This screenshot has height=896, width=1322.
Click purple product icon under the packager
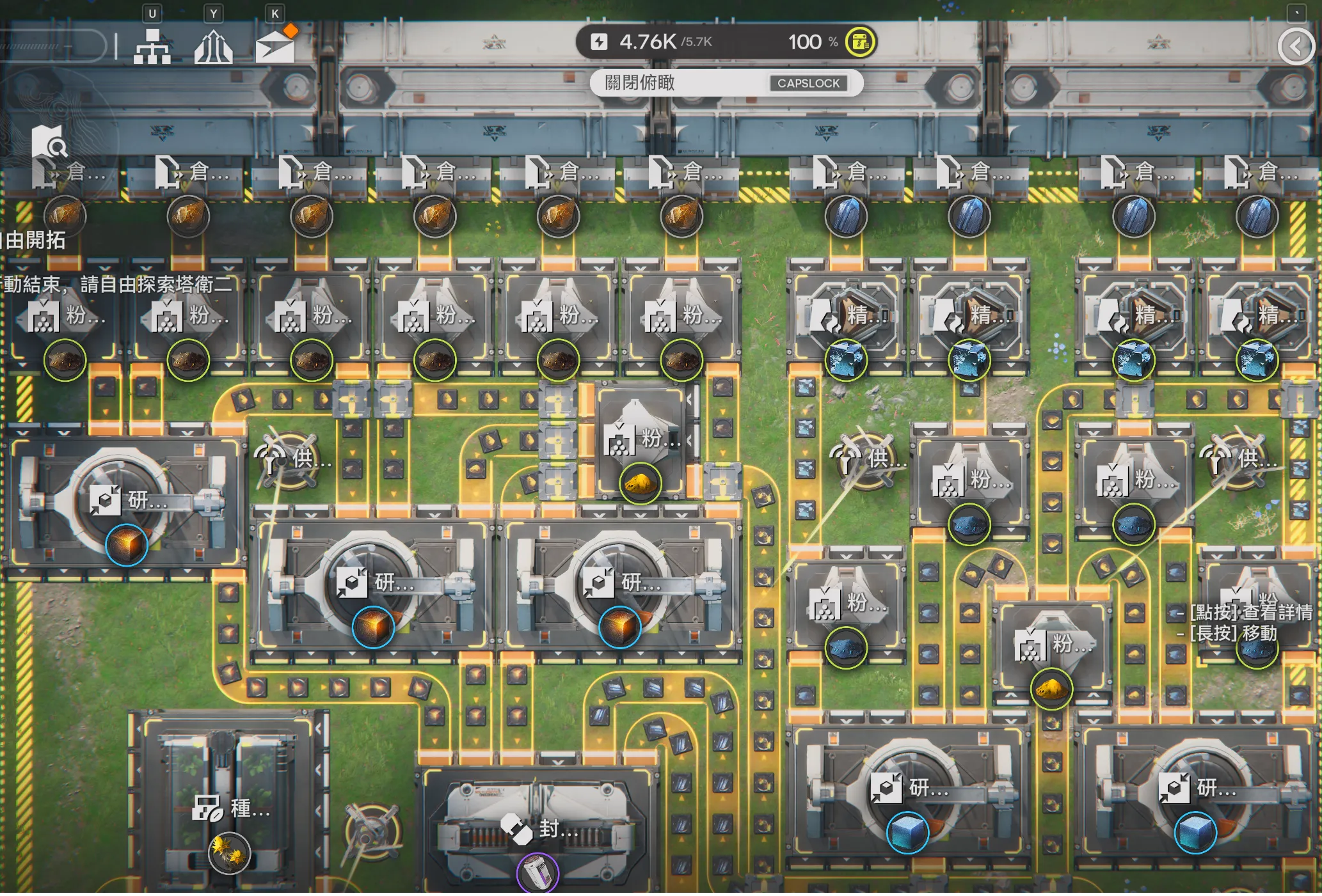[x=538, y=872]
